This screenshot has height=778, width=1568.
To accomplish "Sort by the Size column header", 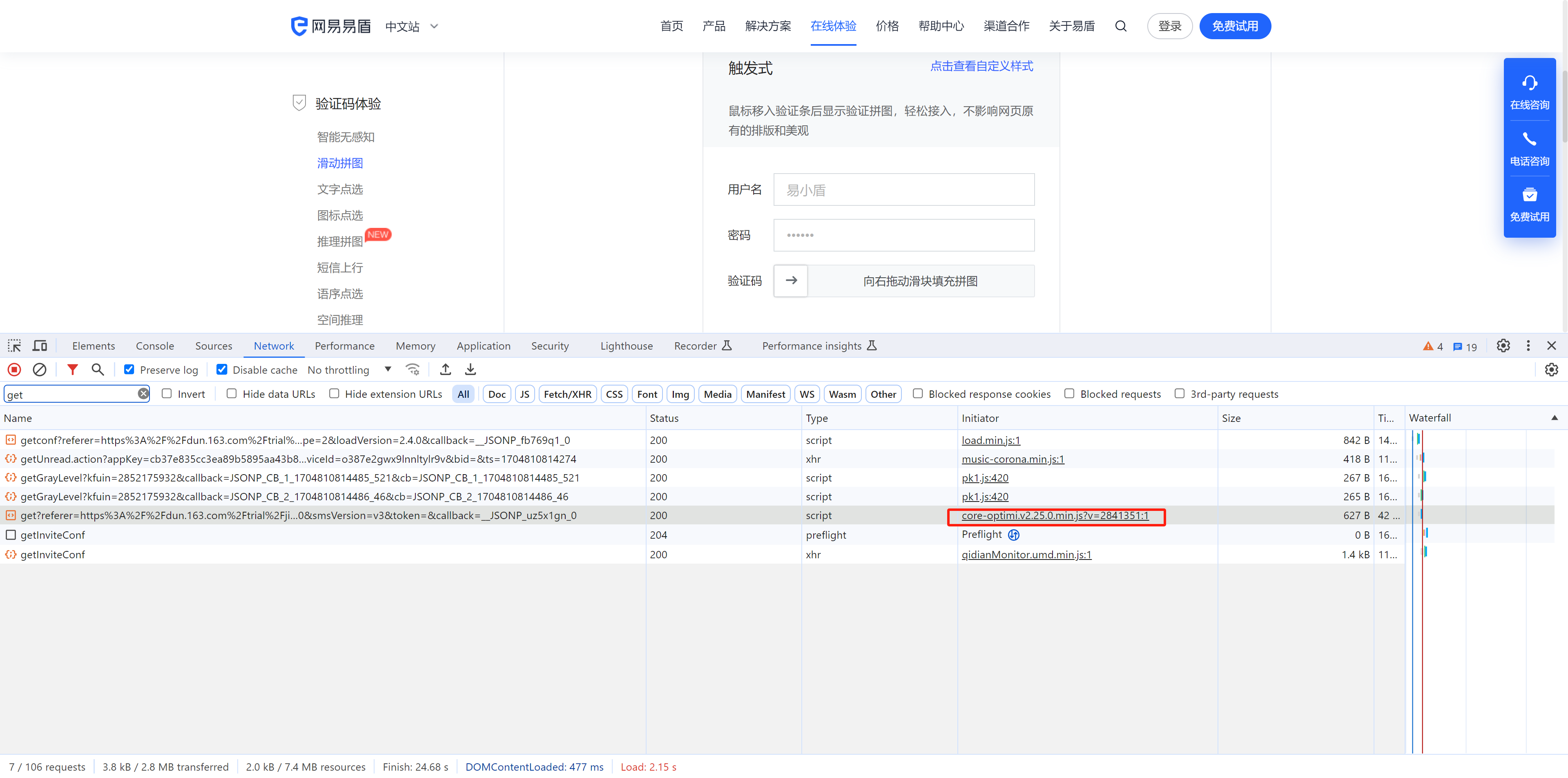I will [x=1295, y=418].
